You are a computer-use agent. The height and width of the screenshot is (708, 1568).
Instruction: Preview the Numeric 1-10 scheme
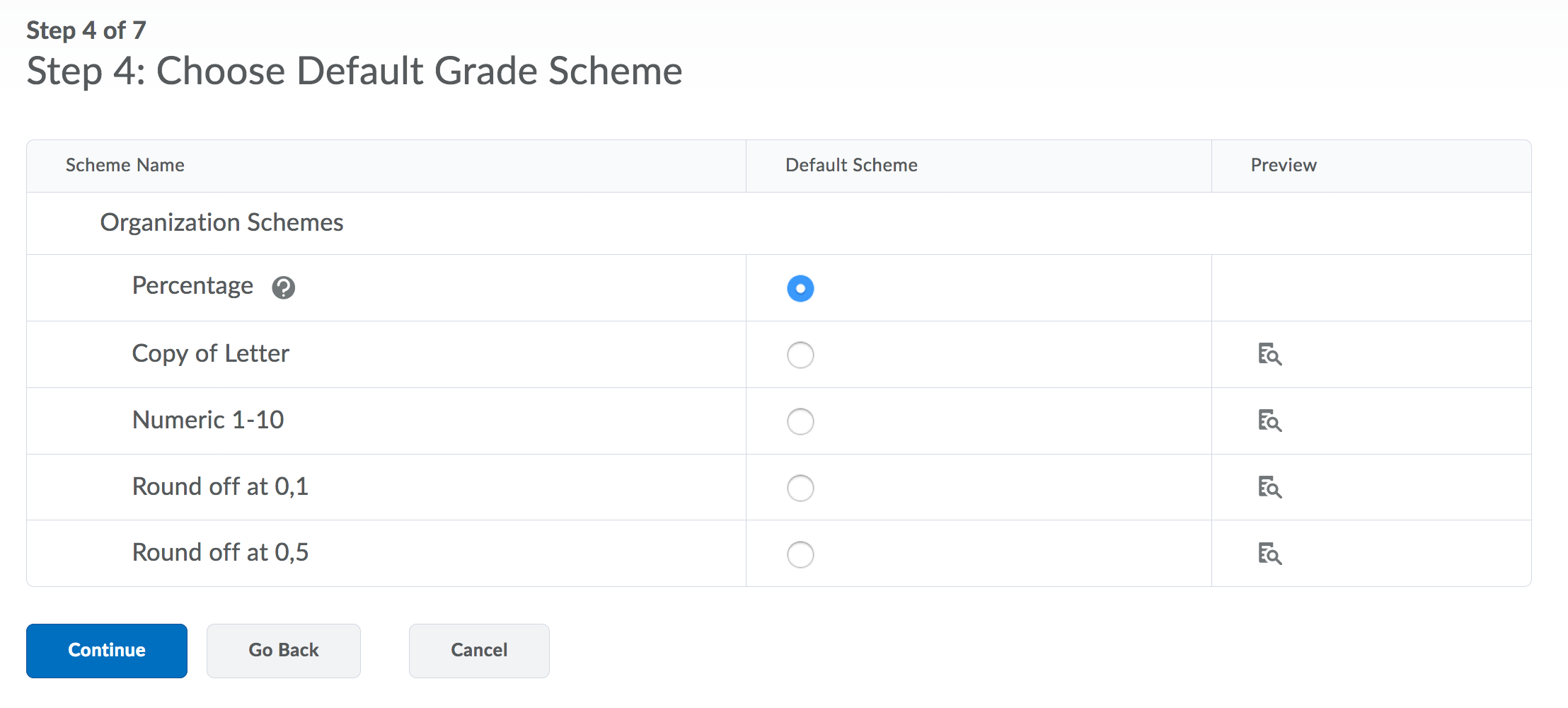pyautogui.click(x=1269, y=421)
